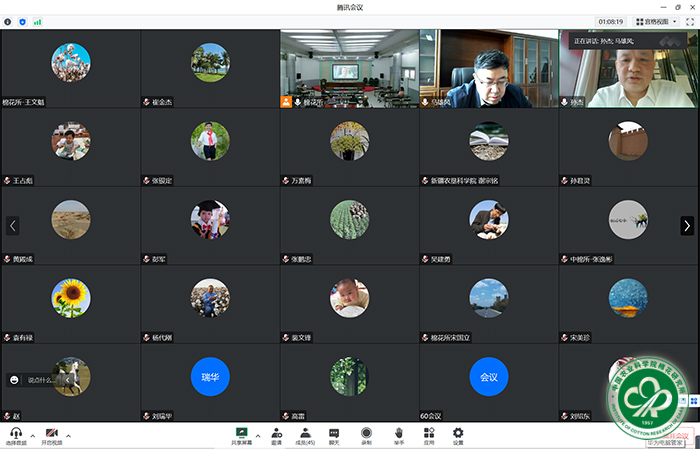Image resolution: width=700 pixels, height=449 pixels.
Task: Click the Share Screen (共享屏幕) button
Action: (241, 434)
